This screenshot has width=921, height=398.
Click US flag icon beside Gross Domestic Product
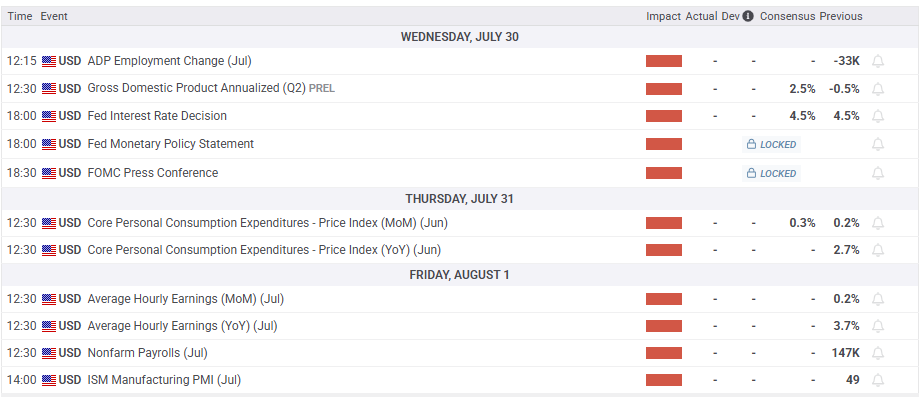tap(49, 89)
